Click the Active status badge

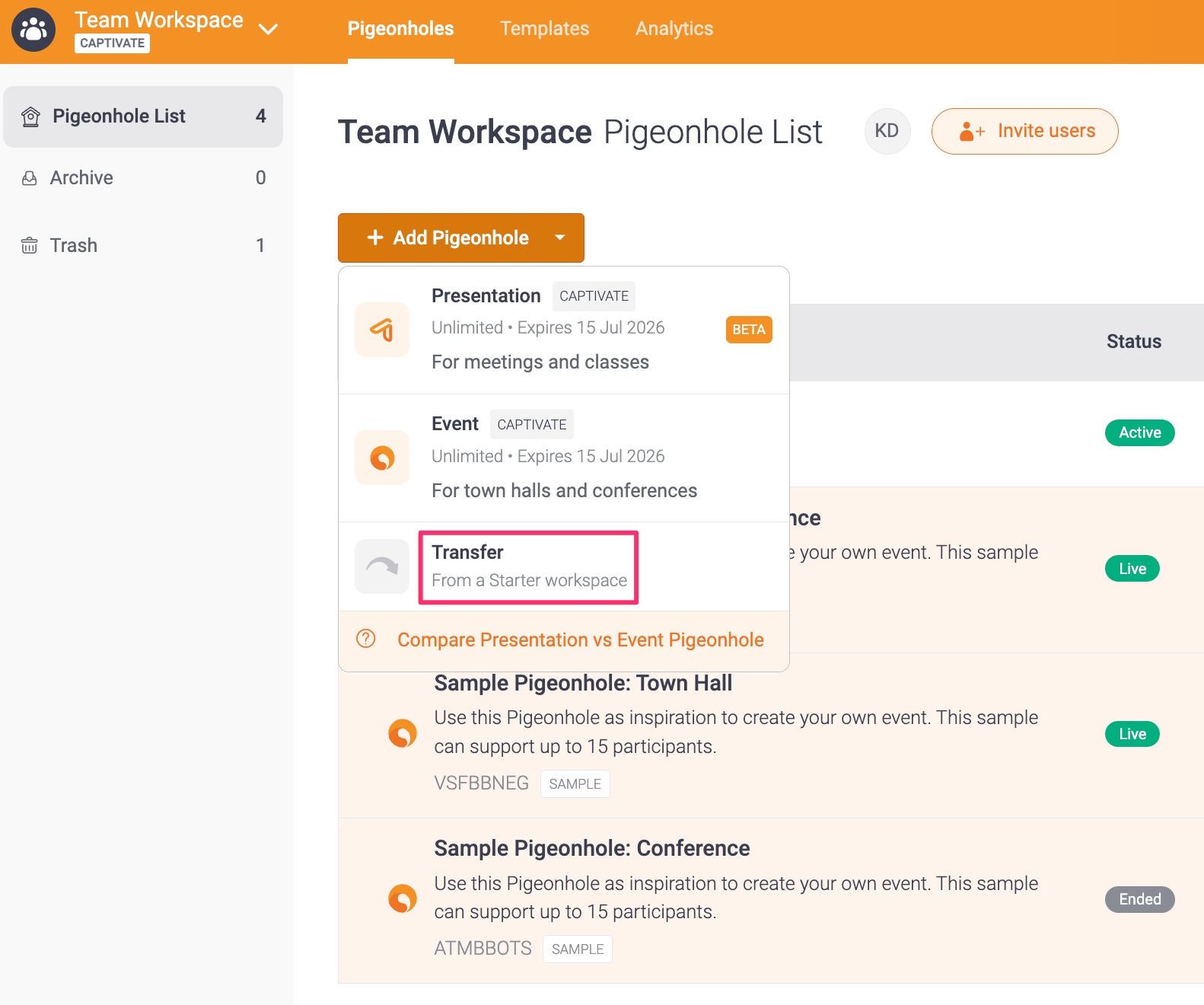1140,432
